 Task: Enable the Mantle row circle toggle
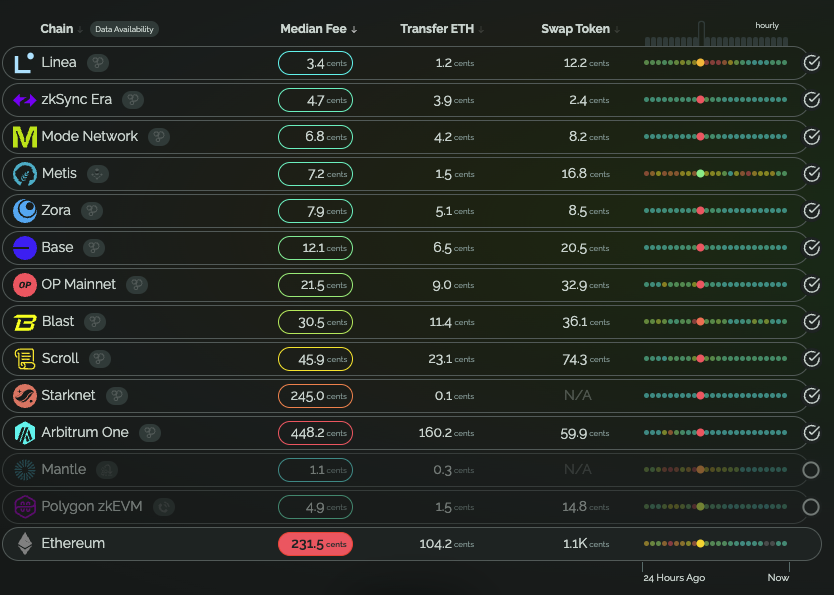pyautogui.click(x=811, y=470)
